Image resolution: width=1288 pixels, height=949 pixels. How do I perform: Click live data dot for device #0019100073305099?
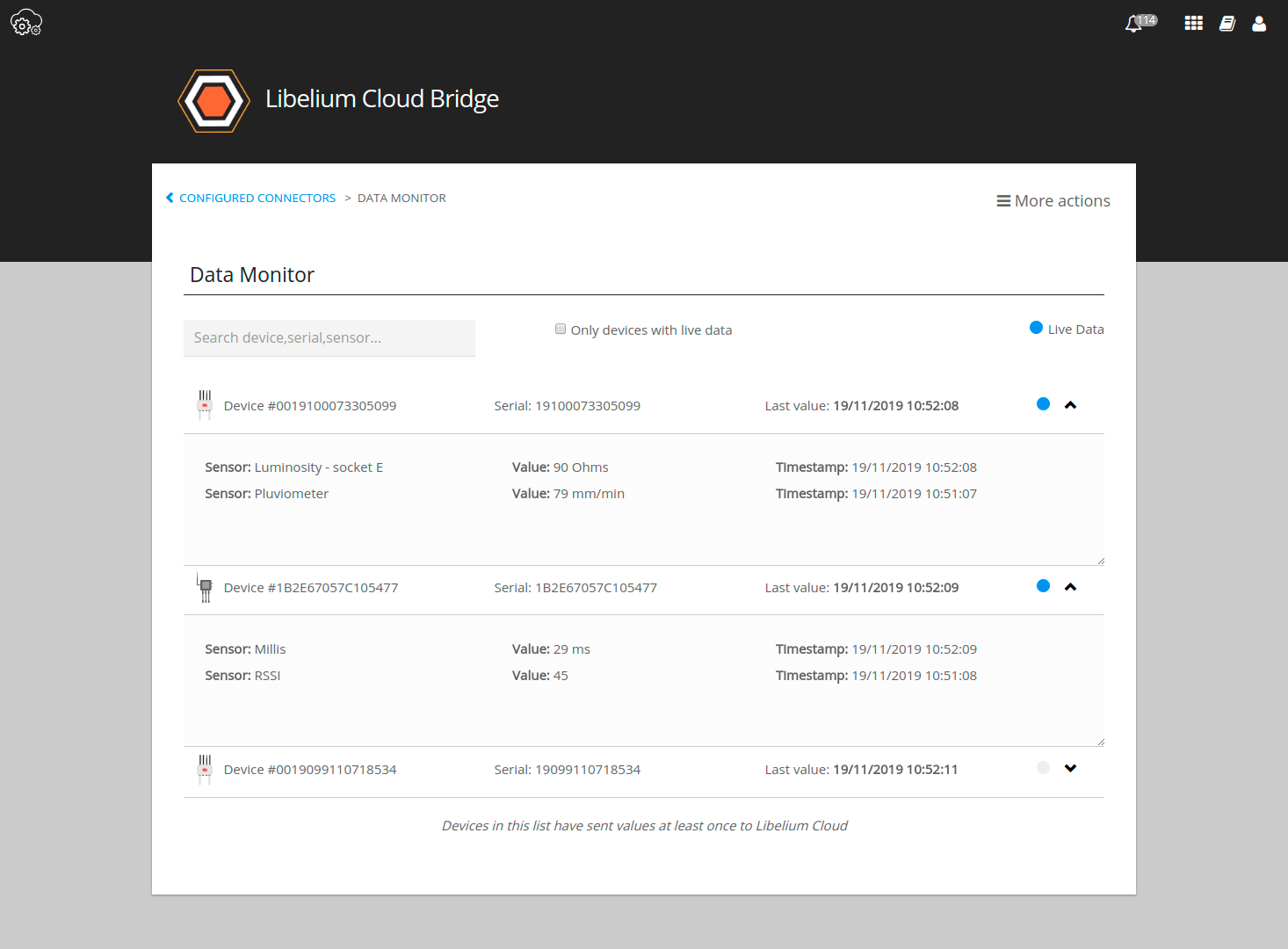pyautogui.click(x=1043, y=404)
